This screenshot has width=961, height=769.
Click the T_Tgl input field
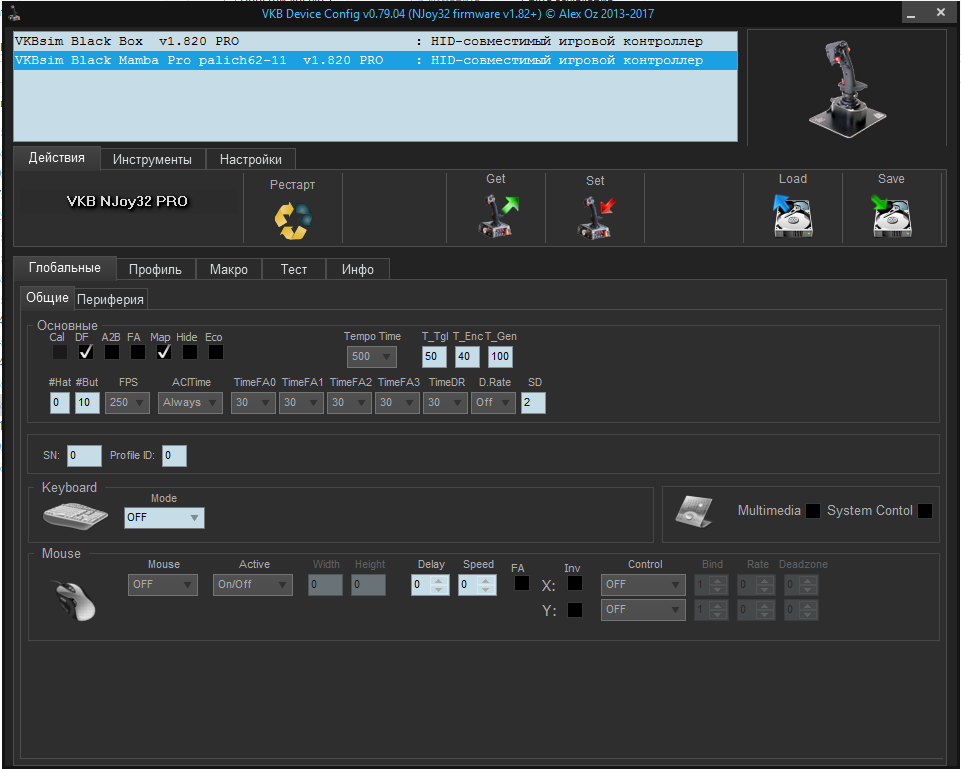(434, 357)
